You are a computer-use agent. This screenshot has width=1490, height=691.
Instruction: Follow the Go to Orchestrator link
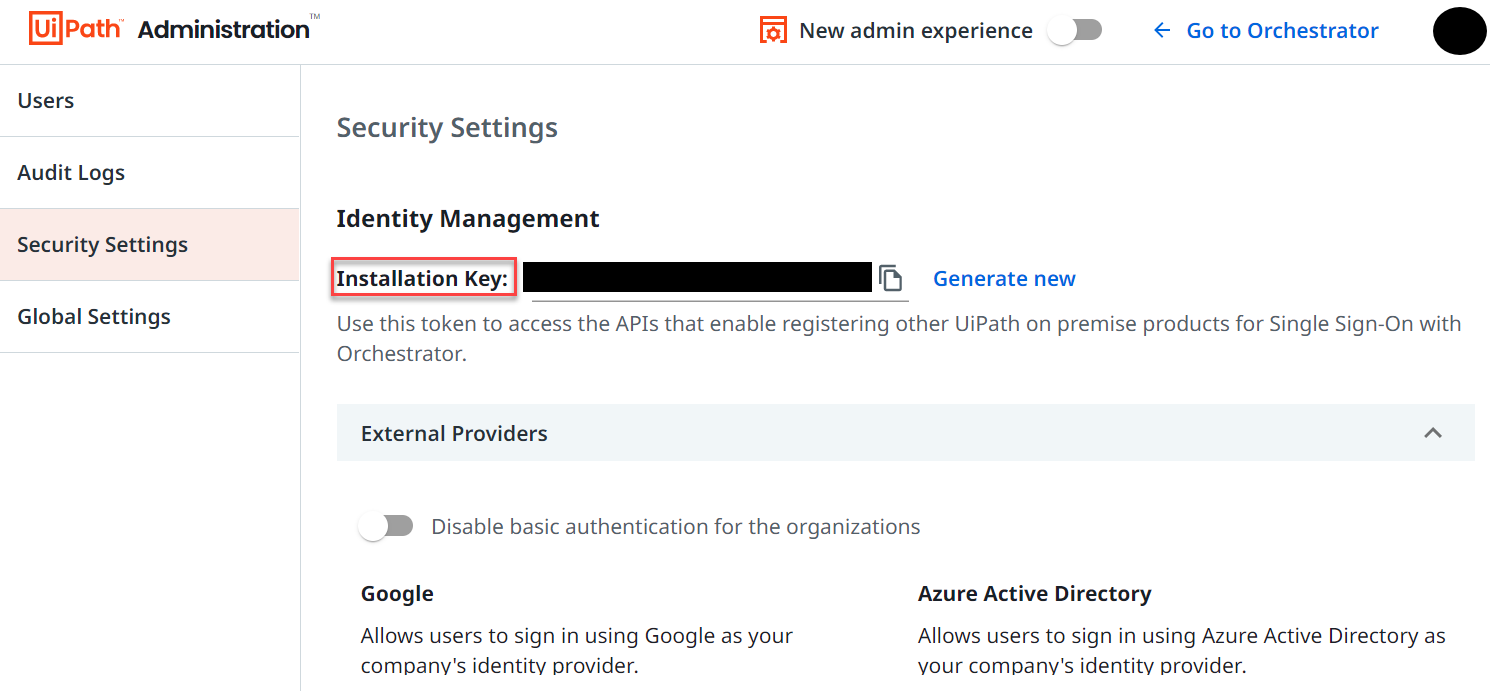point(1282,31)
